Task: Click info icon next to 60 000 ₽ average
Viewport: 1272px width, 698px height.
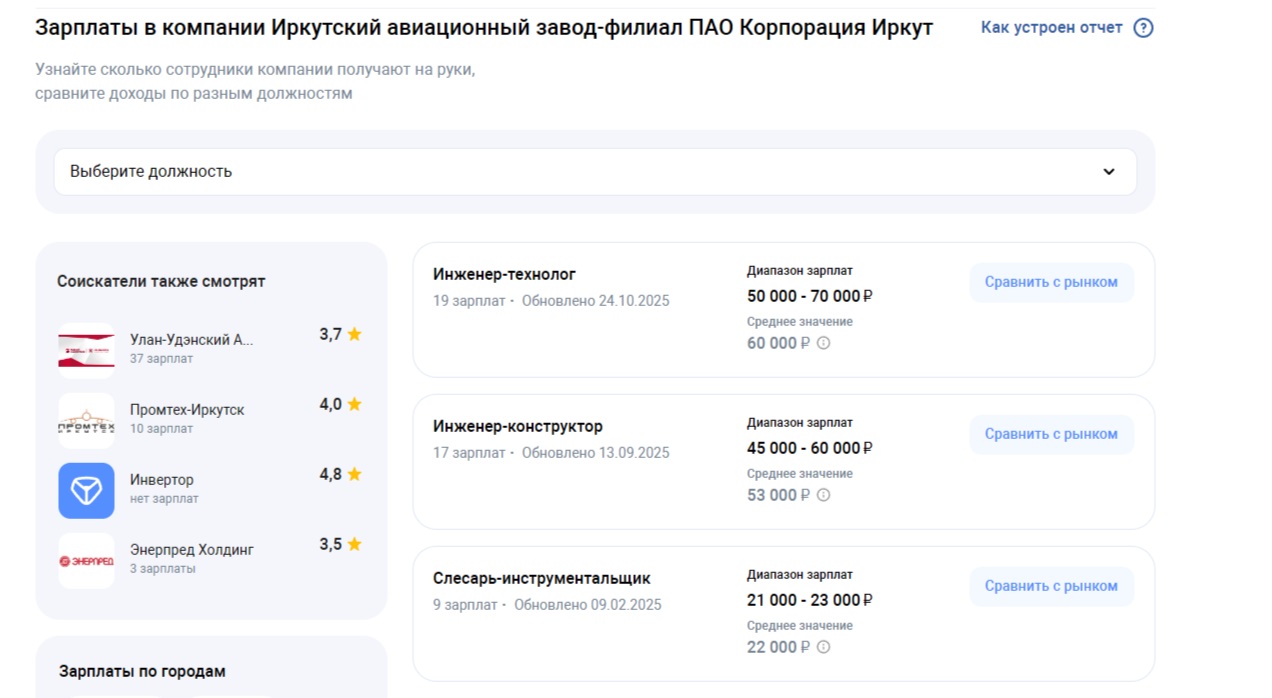Action: (x=823, y=343)
